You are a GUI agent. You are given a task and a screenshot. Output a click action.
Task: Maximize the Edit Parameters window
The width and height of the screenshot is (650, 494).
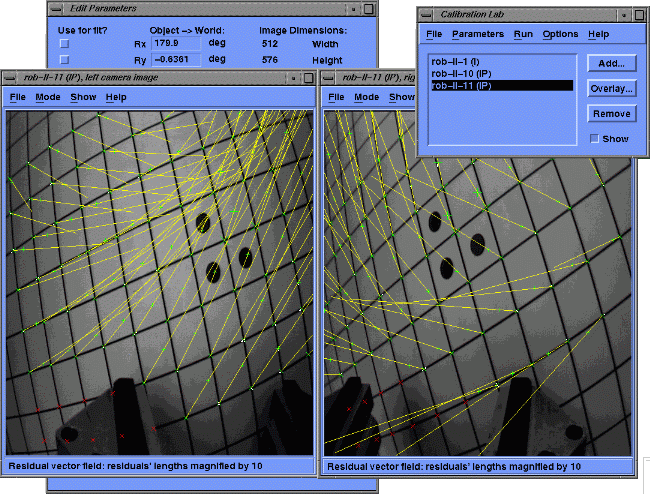tap(369, 9)
